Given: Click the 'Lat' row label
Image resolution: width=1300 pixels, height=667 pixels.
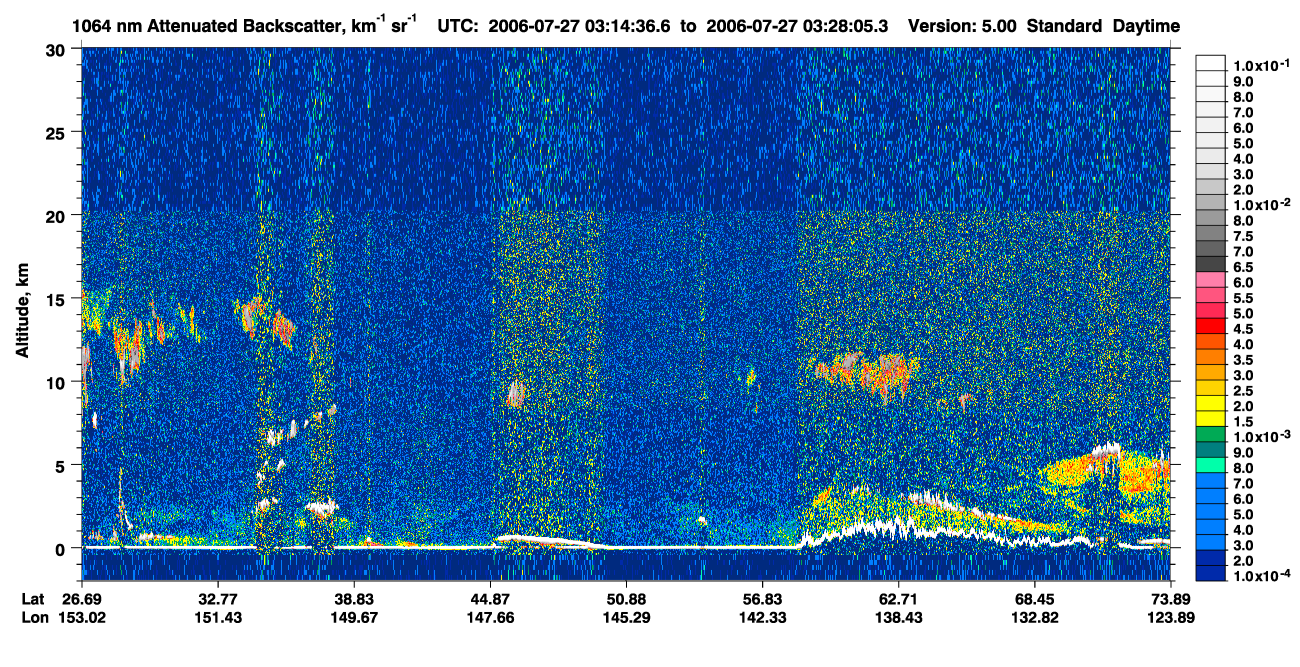Looking at the screenshot, I should [x=32, y=599].
